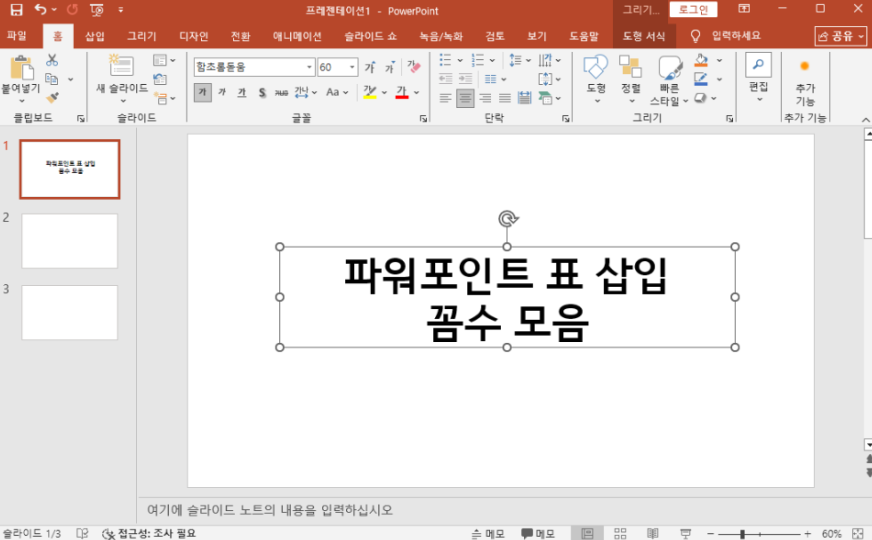Decrease font size with the smaller 가 icon
The height and width of the screenshot is (540, 872).
pyautogui.click(x=390, y=67)
